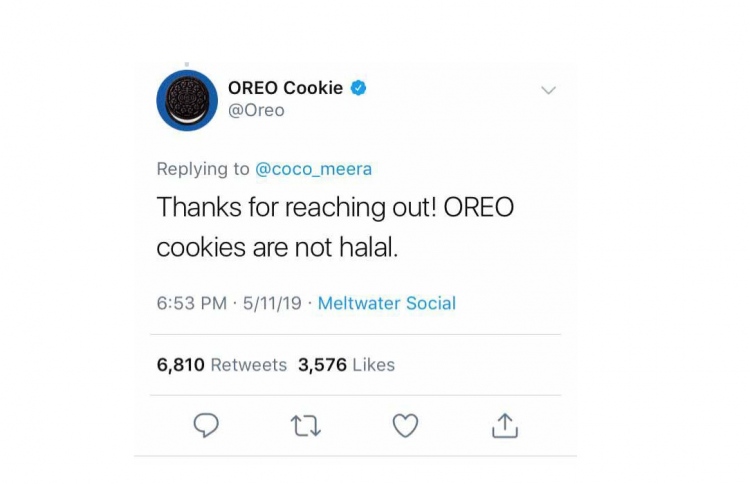This screenshot has height=484, width=750.
Task: Click the blue verified checkmark badge
Action: pos(359,88)
